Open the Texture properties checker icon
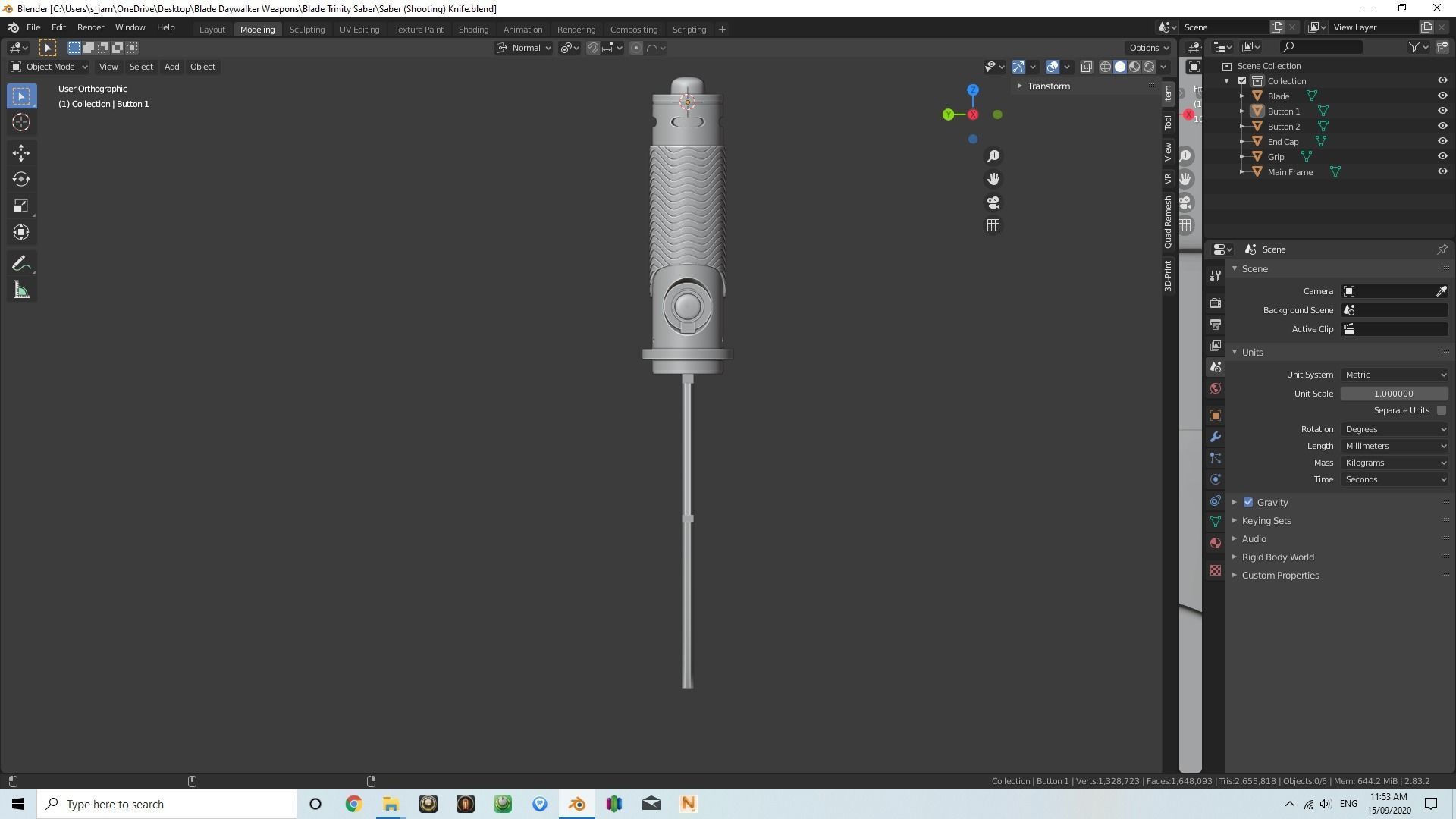Viewport: 1456px width, 819px height. point(1216,570)
